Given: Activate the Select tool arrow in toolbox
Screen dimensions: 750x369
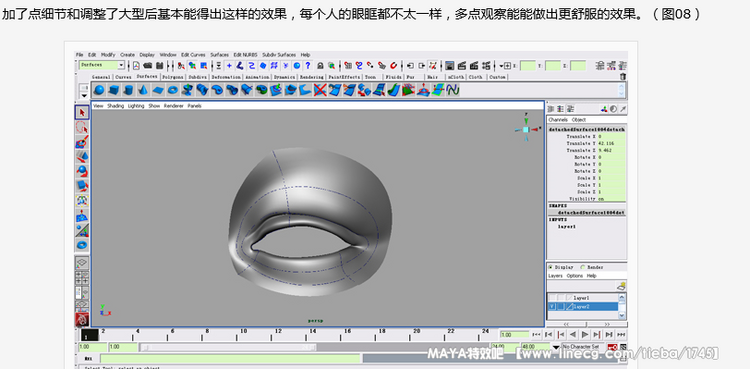Looking at the screenshot, I should click(x=82, y=112).
